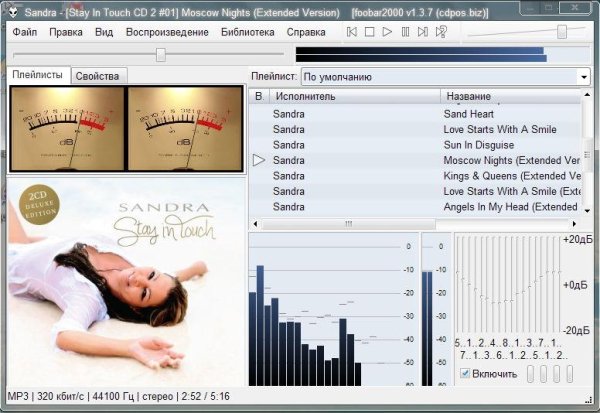Click the last small button beside Включить
Image resolution: width=600 pixels, height=413 pixels.
(x=569, y=374)
